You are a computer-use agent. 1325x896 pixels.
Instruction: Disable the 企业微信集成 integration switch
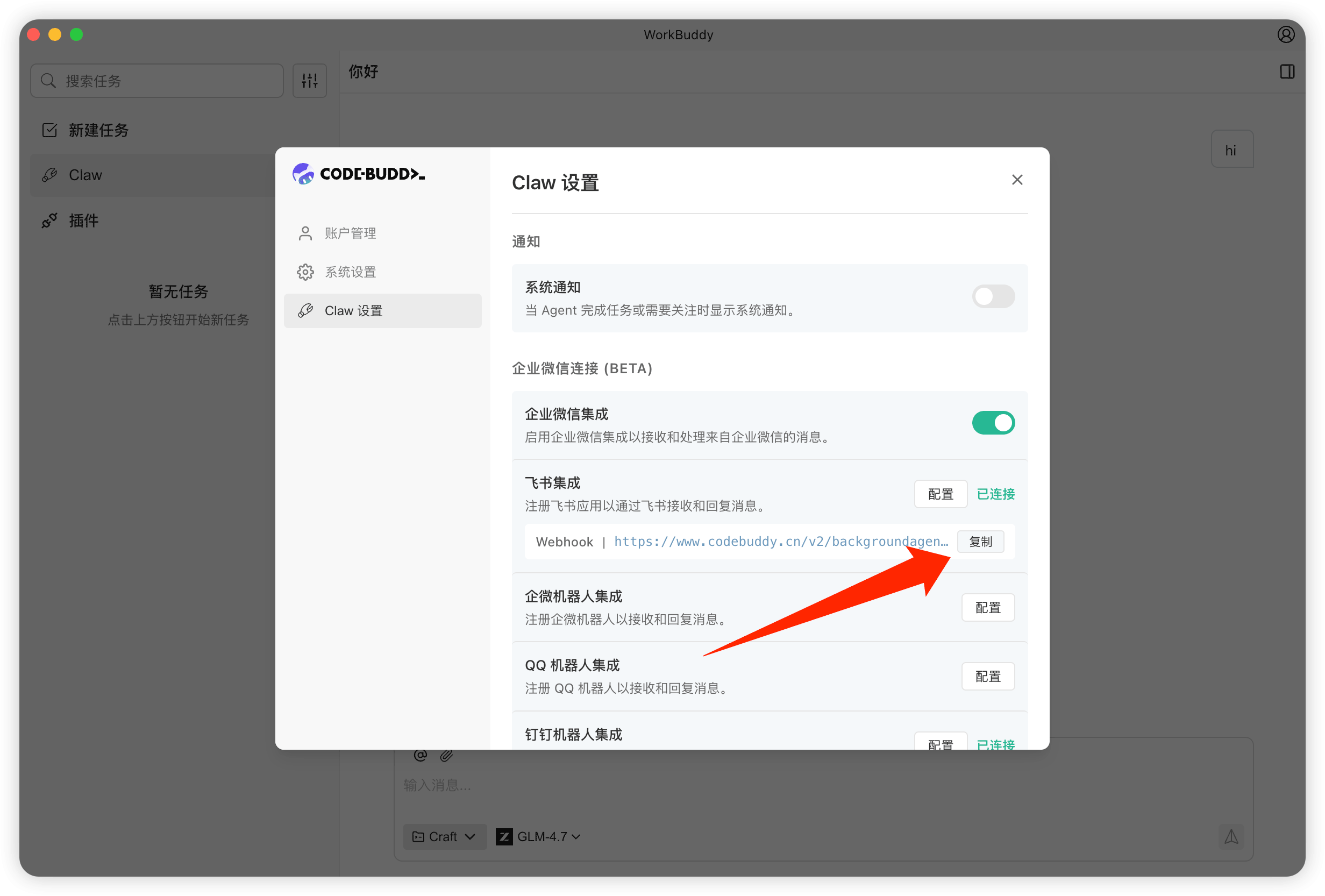click(993, 422)
